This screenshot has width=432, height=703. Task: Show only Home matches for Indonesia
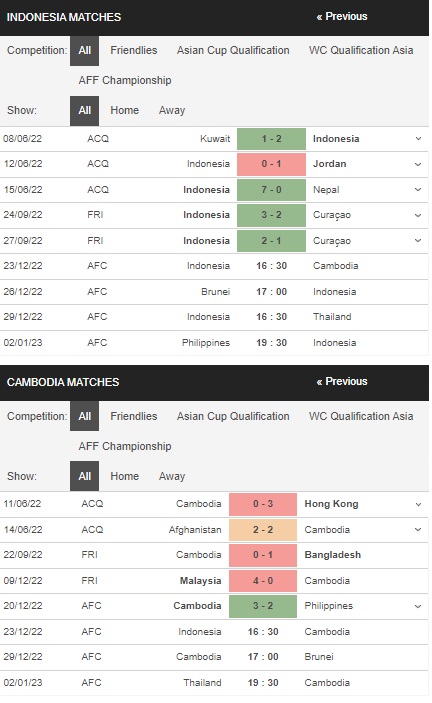[125, 110]
